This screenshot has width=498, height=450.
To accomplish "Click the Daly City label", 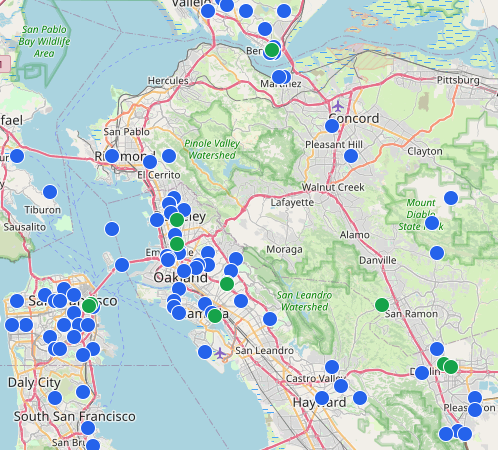I will tap(34, 383).
